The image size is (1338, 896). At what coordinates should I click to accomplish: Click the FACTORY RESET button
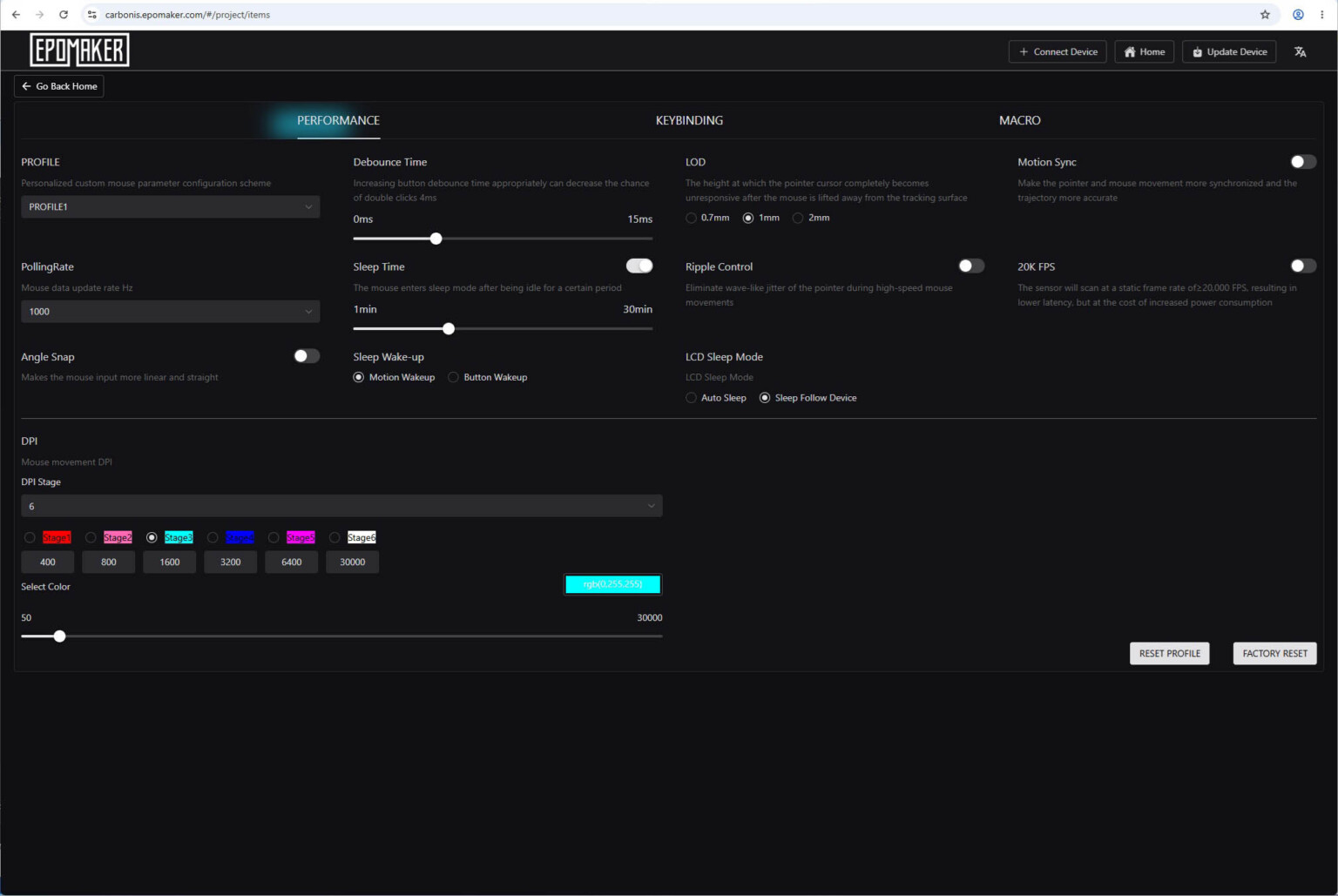(1274, 654)
